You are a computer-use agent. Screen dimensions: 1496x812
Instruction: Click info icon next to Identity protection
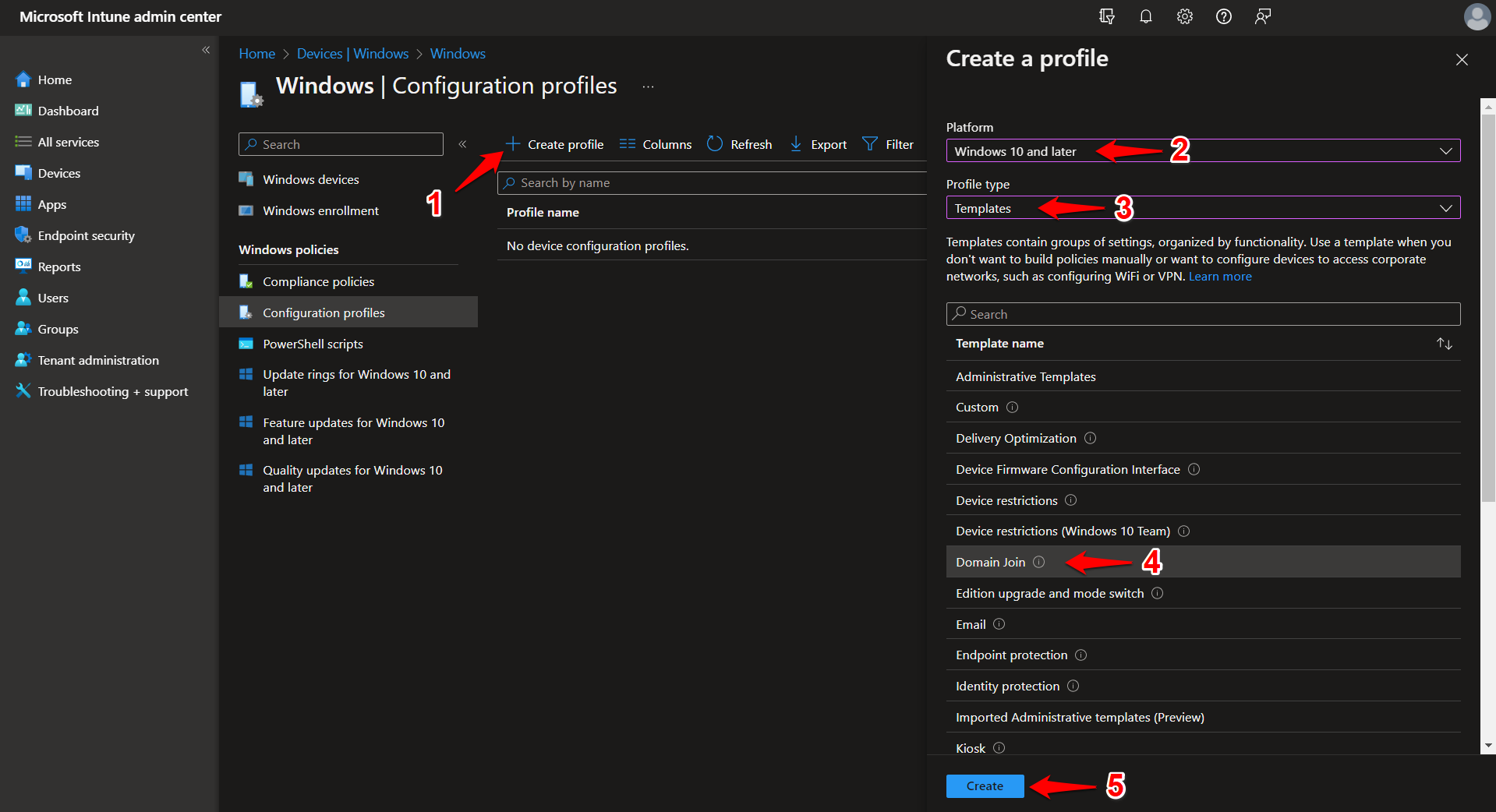1073,686
